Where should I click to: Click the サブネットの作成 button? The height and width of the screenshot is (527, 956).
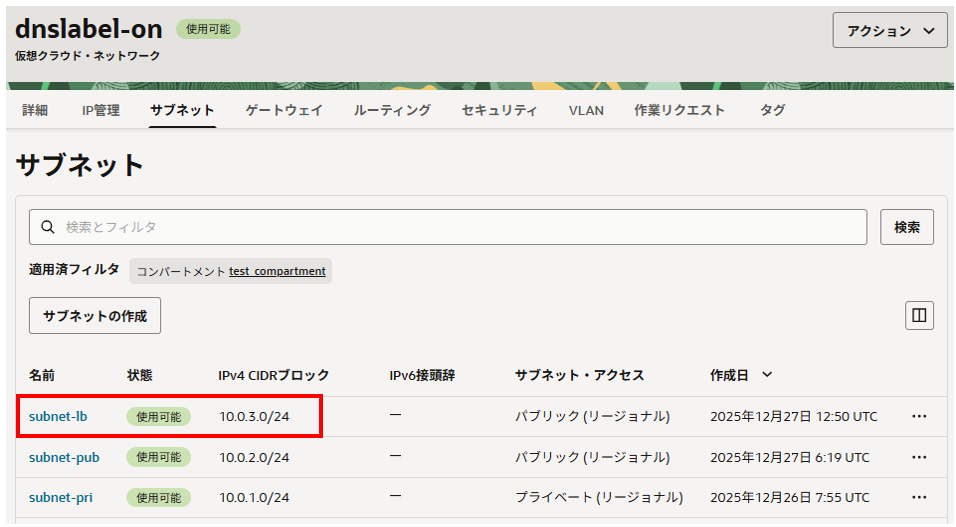[95, 316]
